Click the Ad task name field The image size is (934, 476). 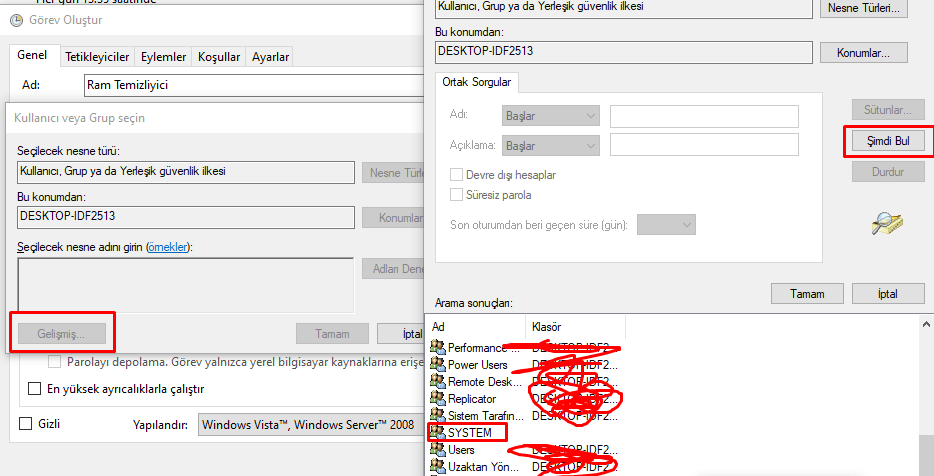(254, 85)
